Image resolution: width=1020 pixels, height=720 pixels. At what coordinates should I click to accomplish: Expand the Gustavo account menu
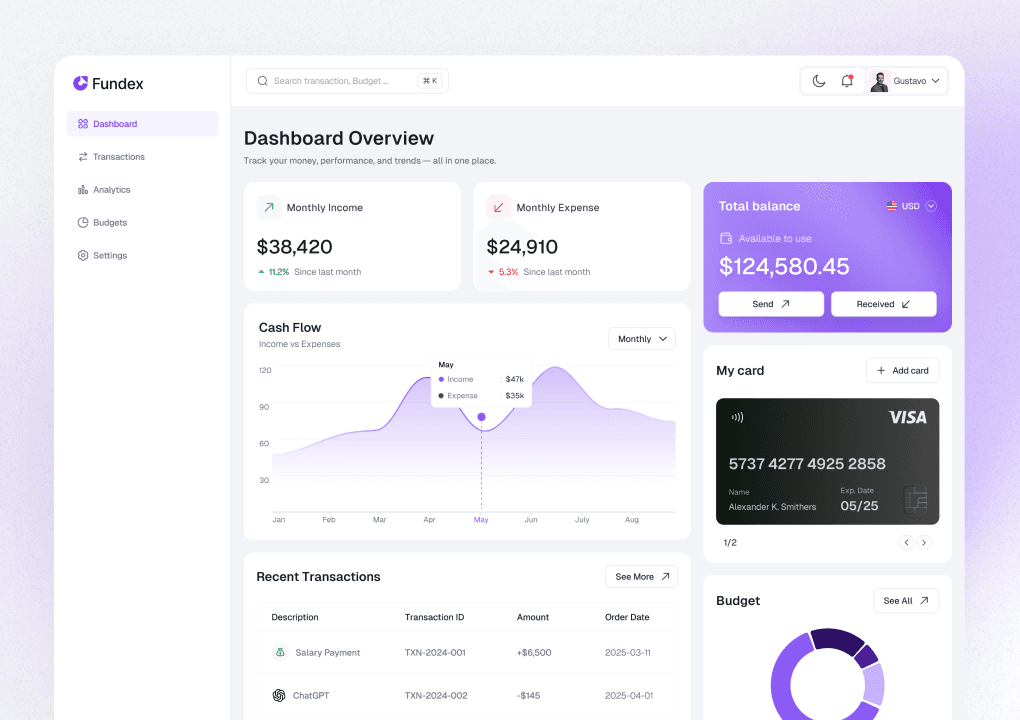point(906,81)
